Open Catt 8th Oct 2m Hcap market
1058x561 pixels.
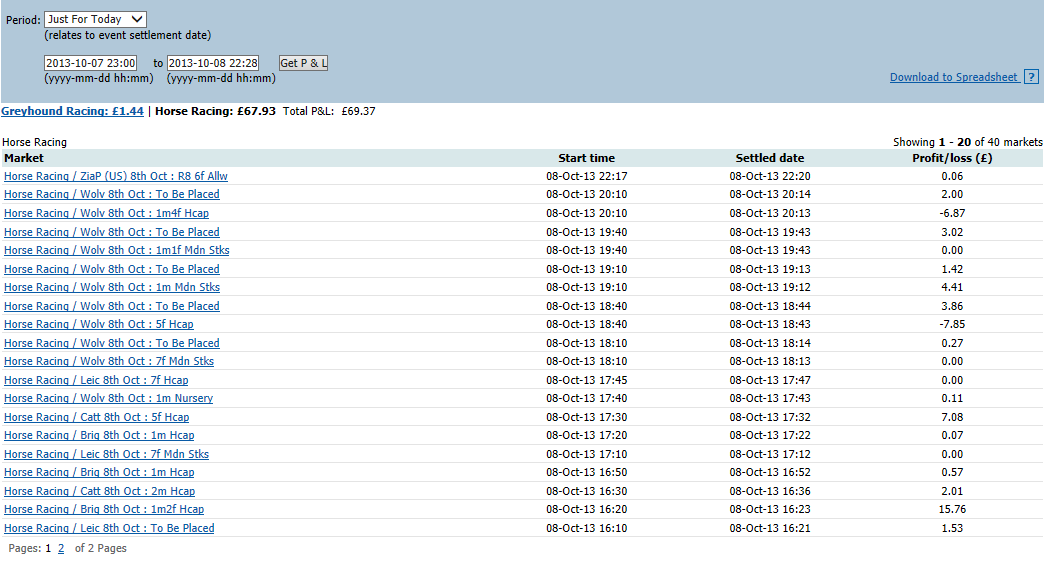(99, 492)
